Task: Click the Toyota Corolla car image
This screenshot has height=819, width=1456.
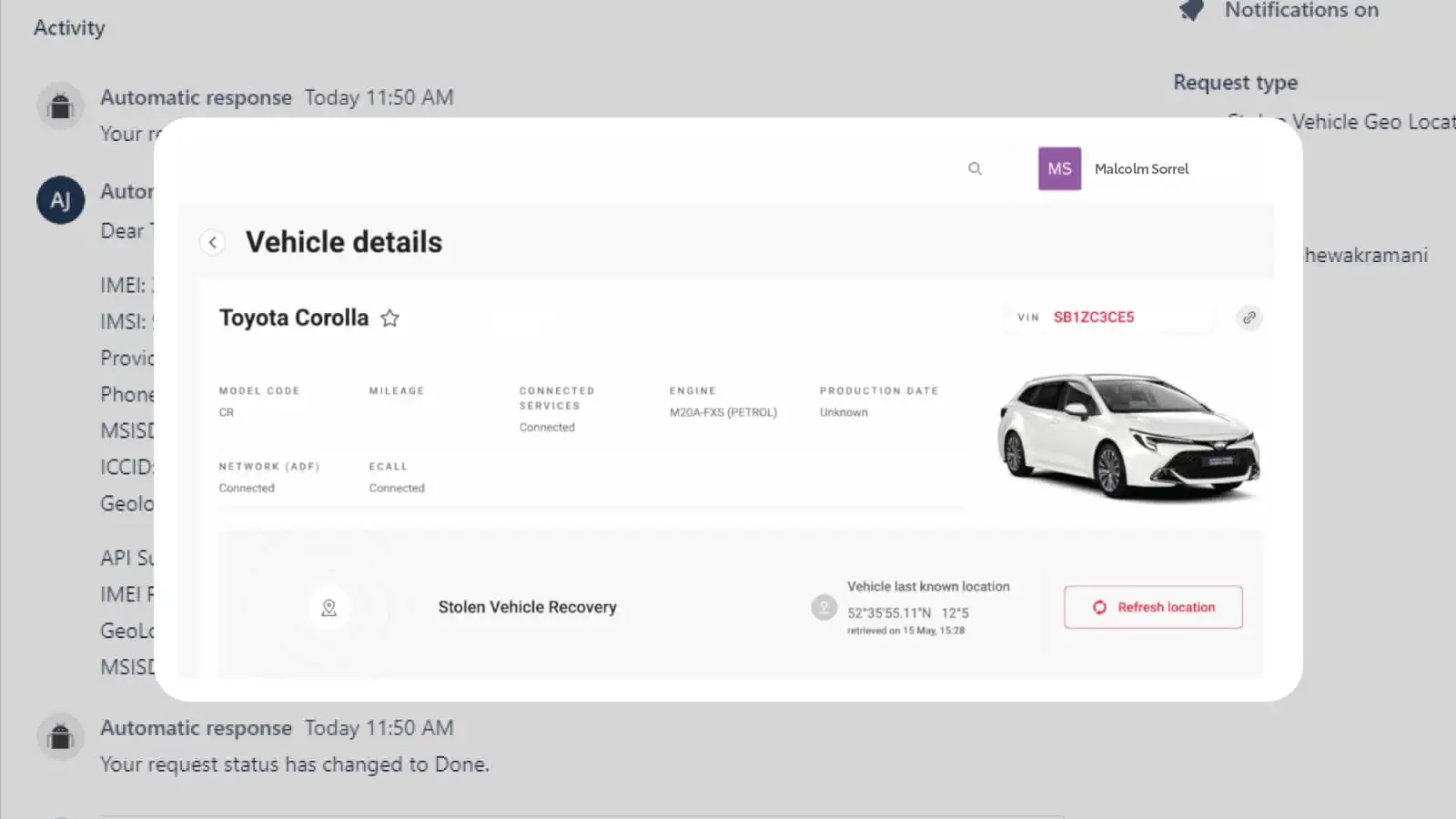Action: point(1128,436)
